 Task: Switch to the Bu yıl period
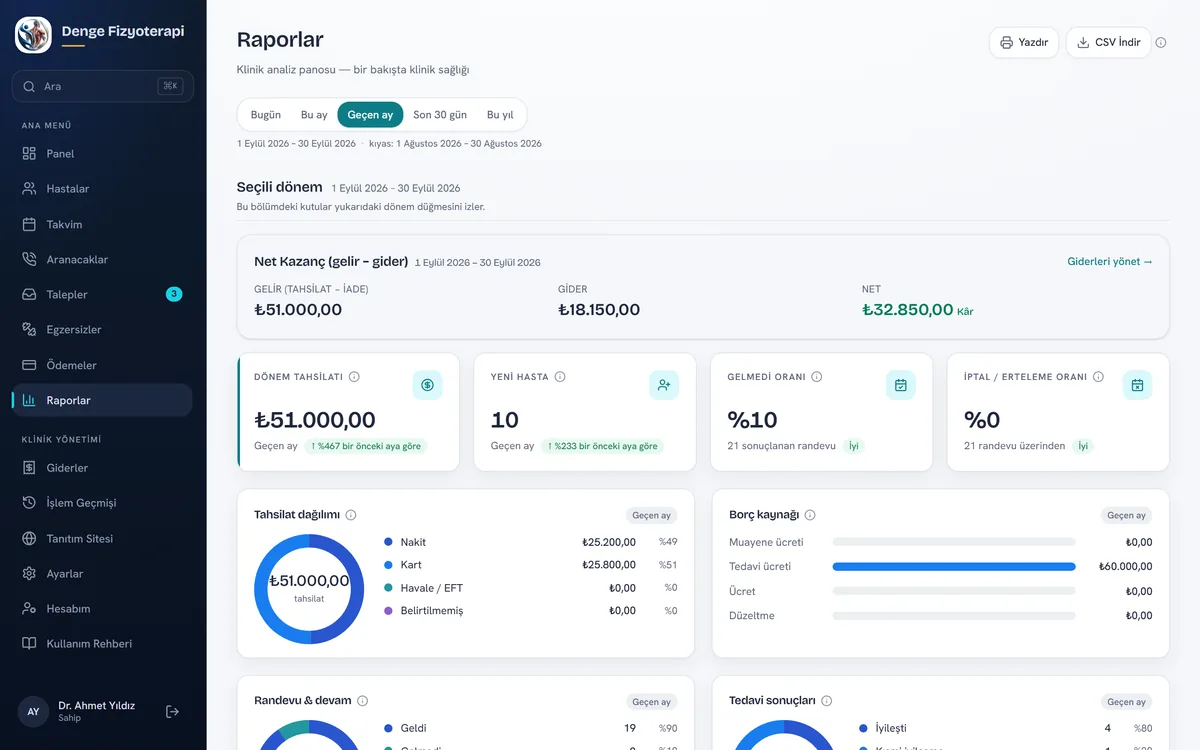[x=500, y=115]
